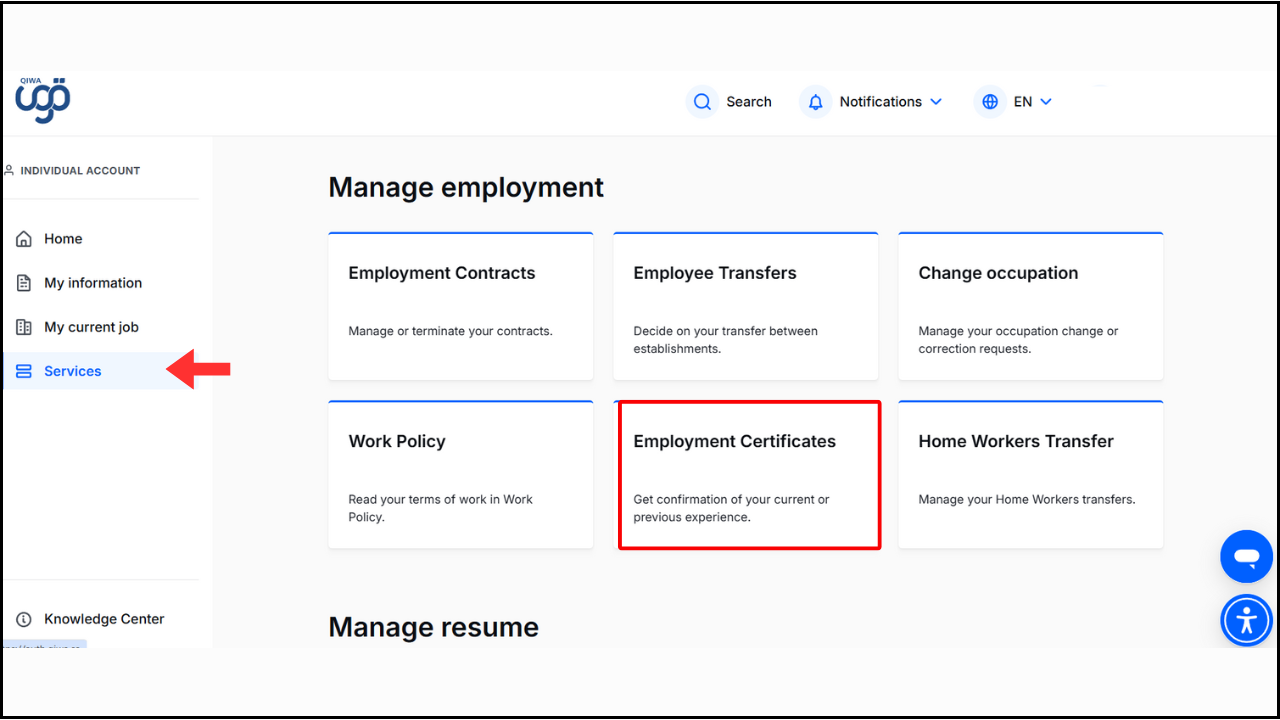
Task: Click the Notifications bell icon
Action: [816, 102]
